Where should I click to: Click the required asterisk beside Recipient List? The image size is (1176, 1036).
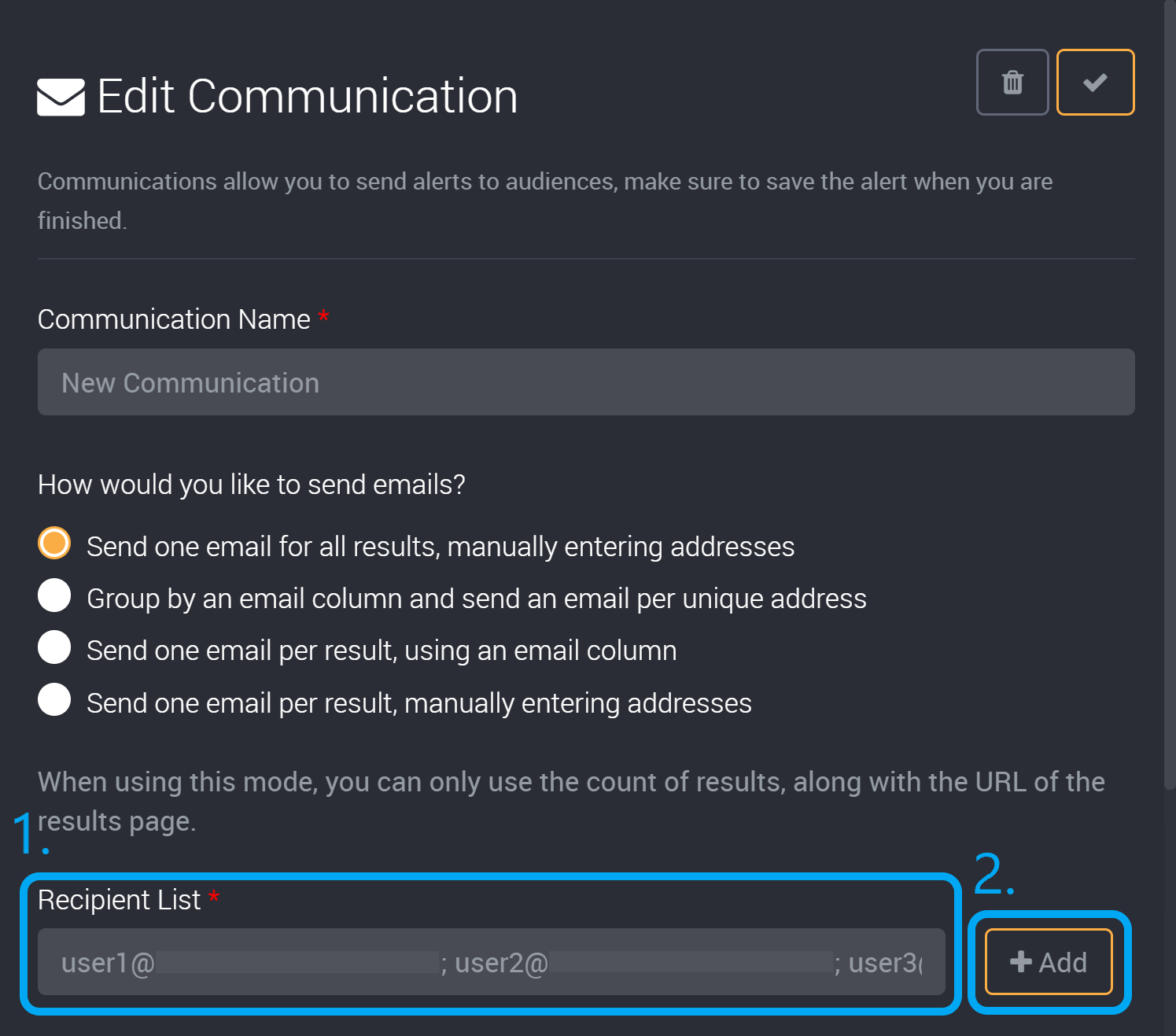tap(214, 899)
